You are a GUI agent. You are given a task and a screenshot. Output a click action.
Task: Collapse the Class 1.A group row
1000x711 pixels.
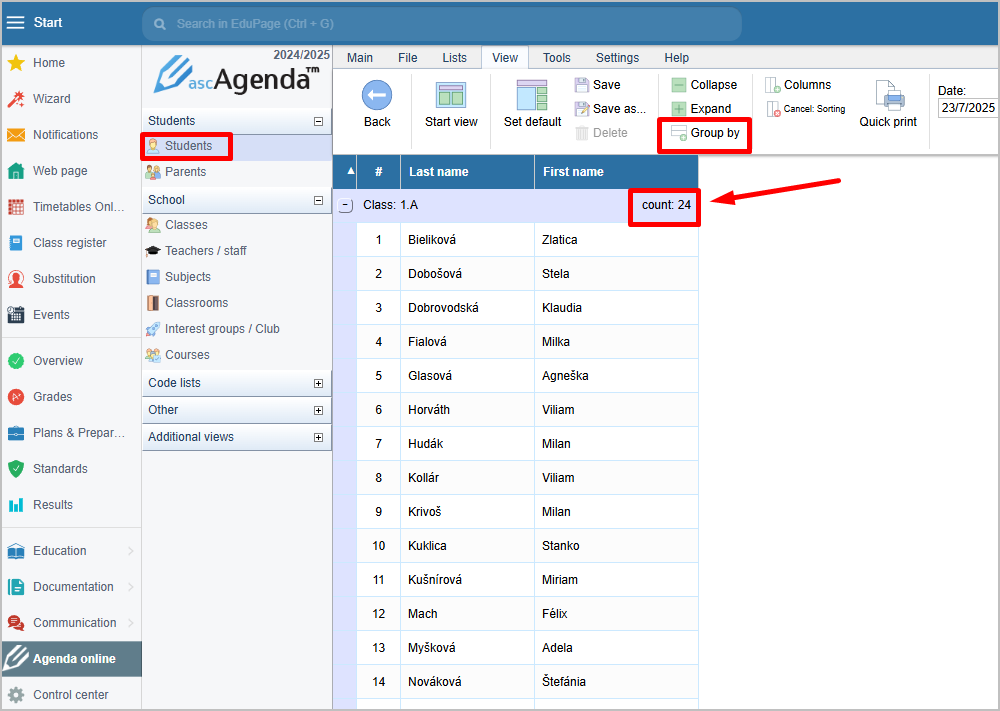point(345,205)
